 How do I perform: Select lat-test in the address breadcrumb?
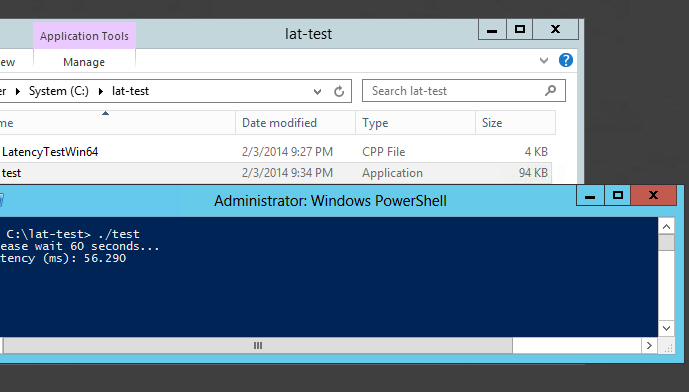(x=131, y=91)
